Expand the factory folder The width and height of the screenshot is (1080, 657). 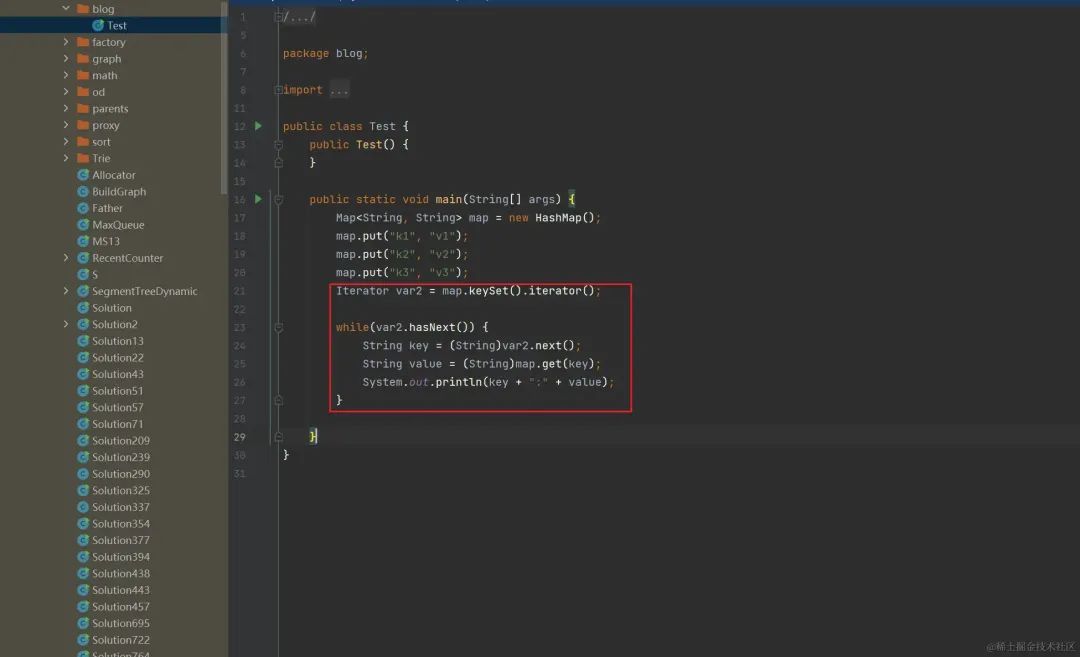point(66,42)
